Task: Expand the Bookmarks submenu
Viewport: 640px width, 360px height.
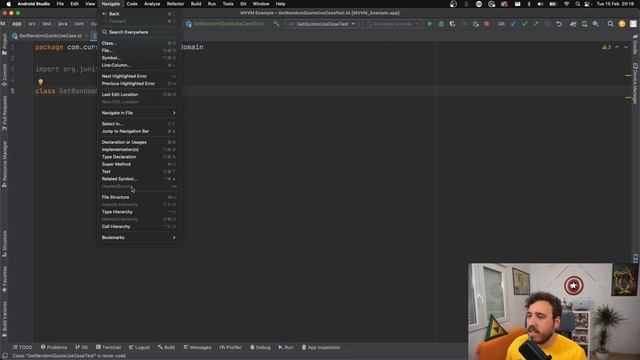Action: [139, 238]
